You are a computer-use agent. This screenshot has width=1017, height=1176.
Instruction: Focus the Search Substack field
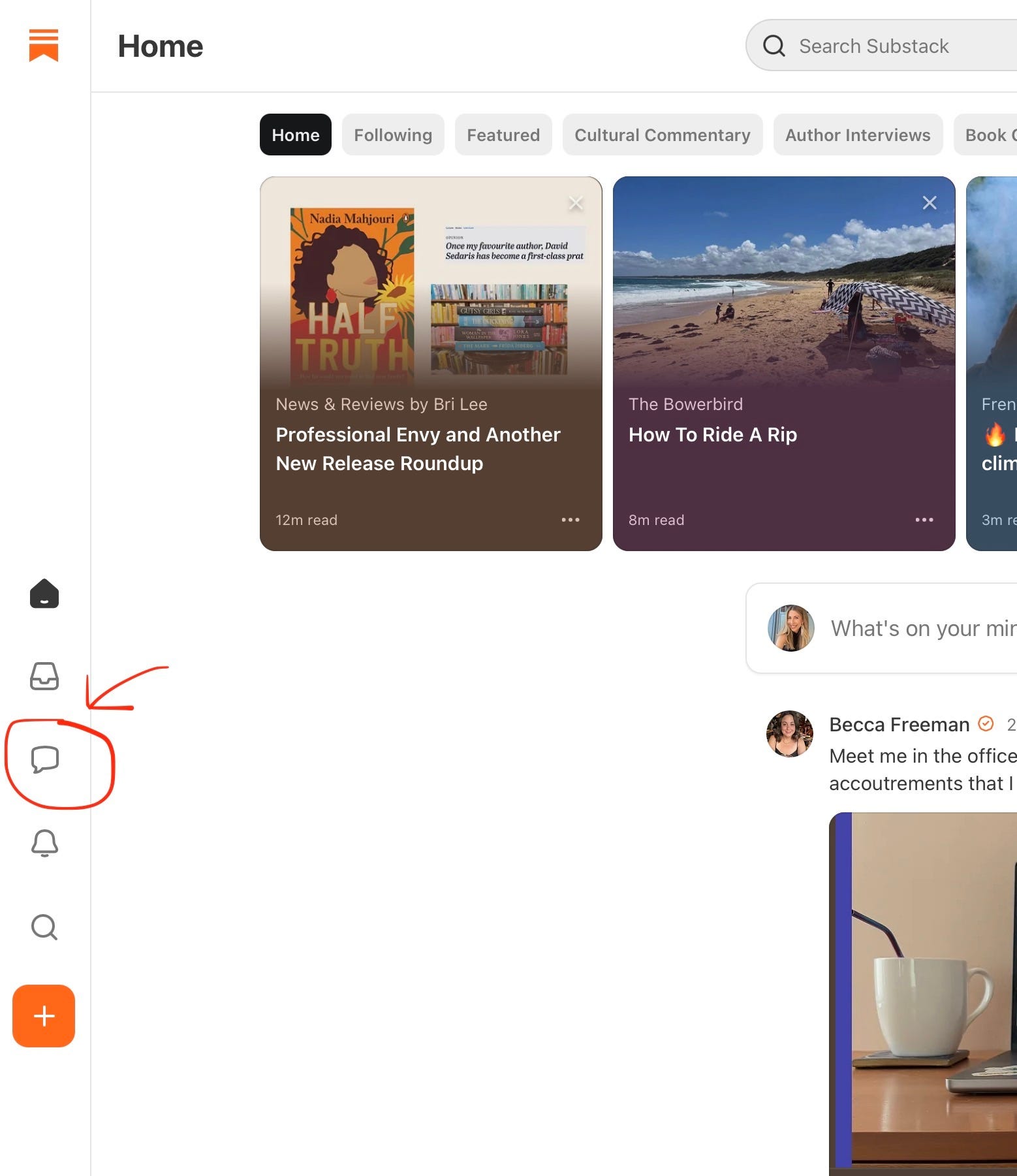881,45
